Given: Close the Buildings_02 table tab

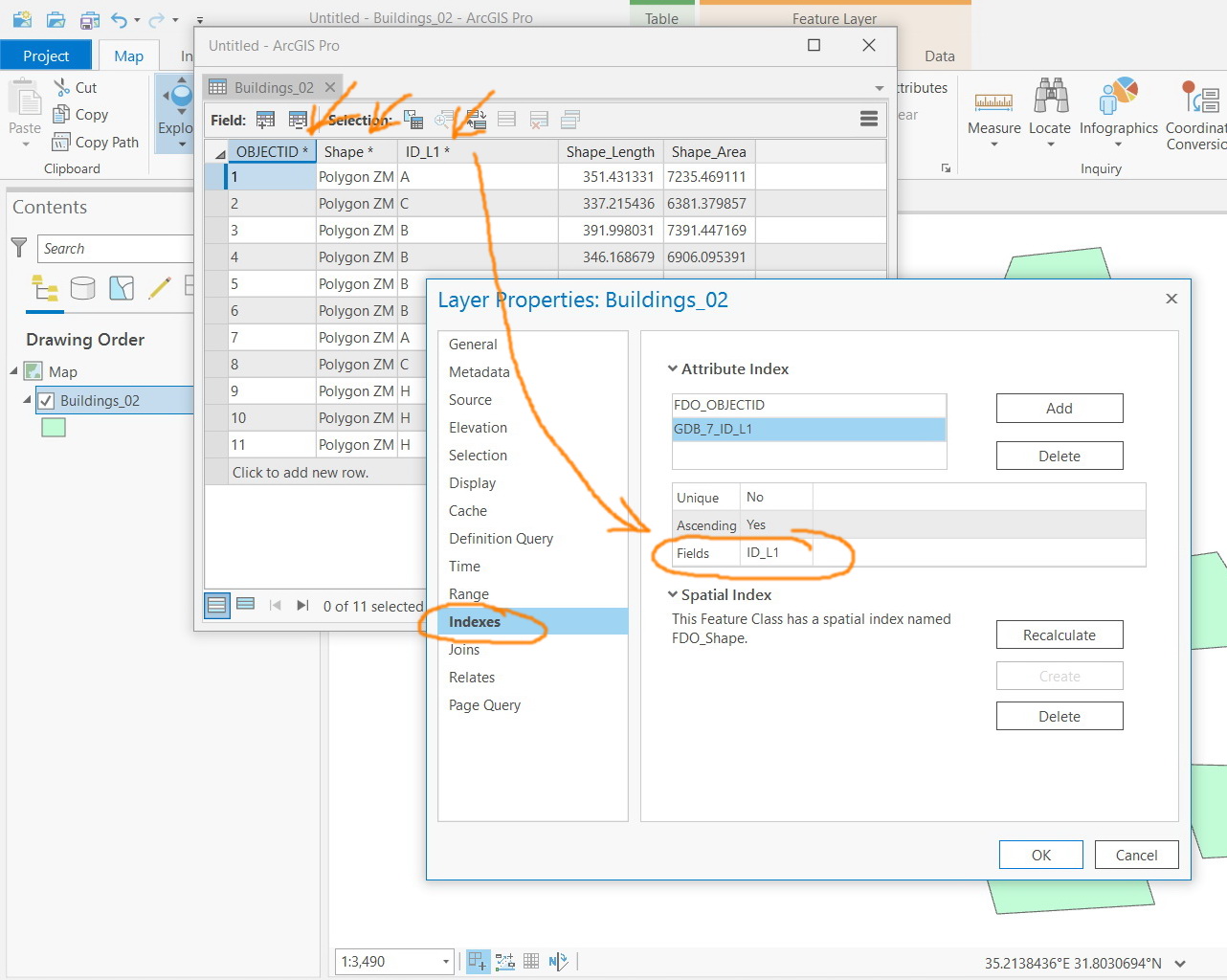Looking at the screenshot, I should click(330, 87).
